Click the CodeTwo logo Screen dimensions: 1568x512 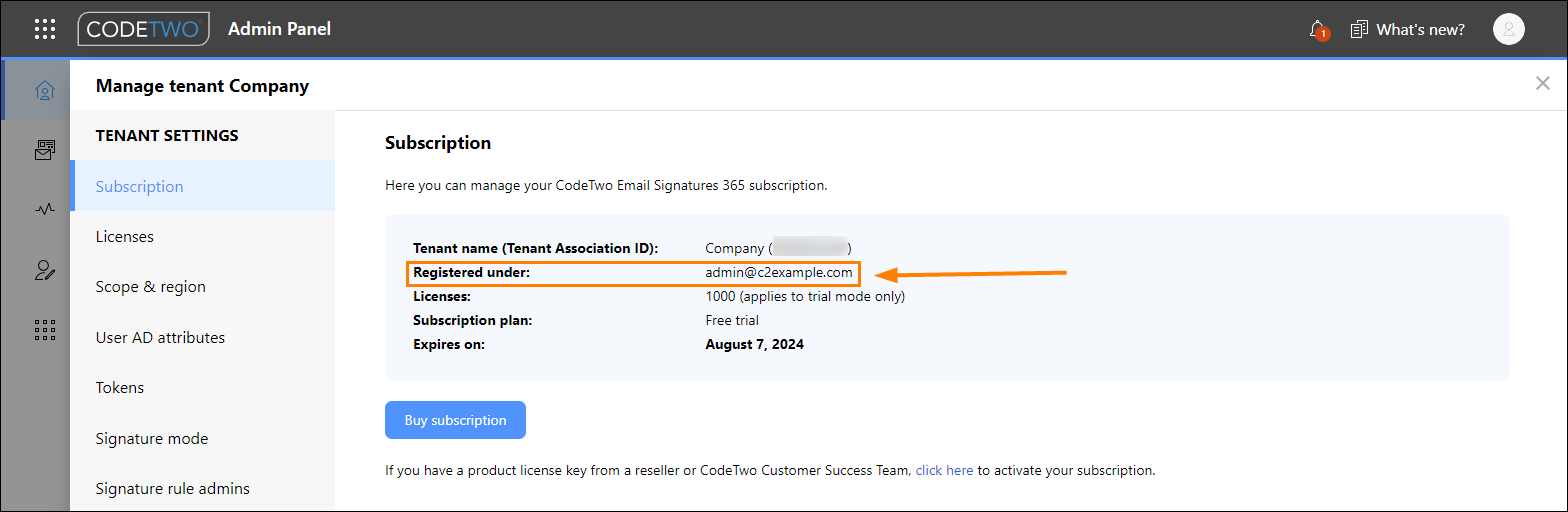click(144, 29)
